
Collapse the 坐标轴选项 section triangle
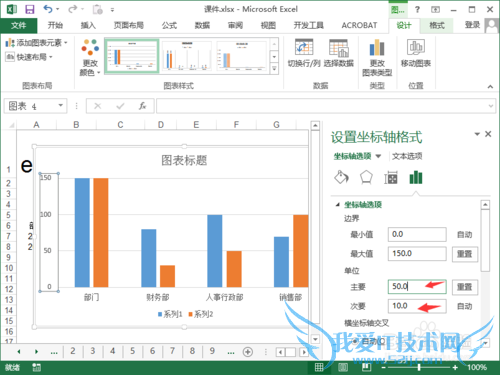tap(338, 205)
